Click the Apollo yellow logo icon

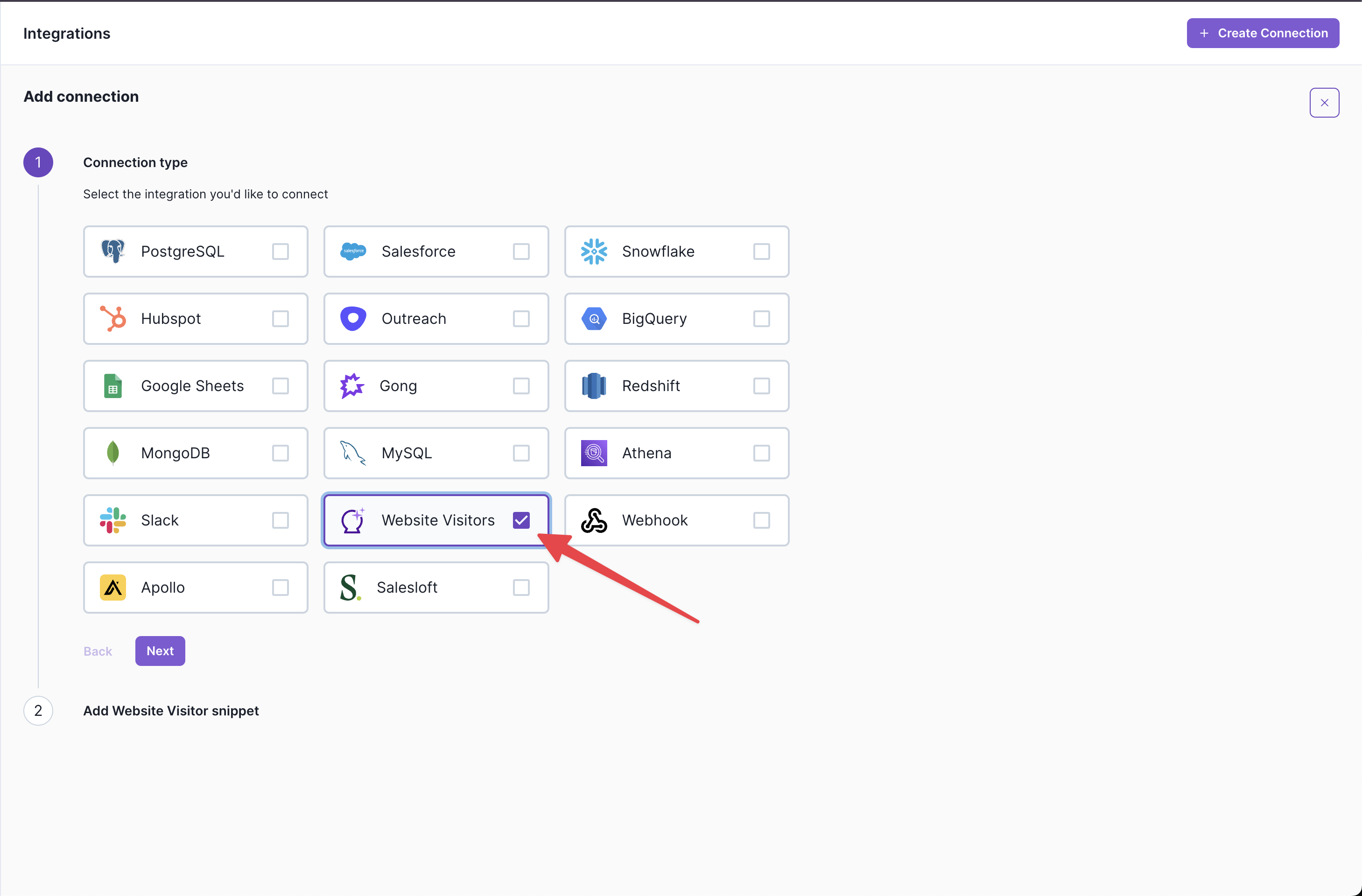click(x=113, y=588)
